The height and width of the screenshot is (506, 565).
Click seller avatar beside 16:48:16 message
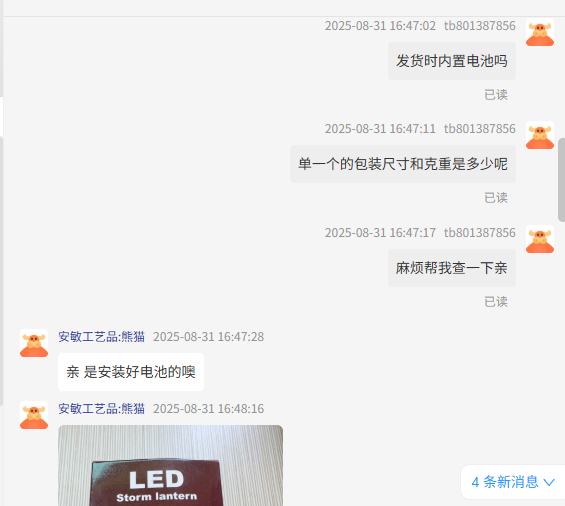point(34,415)
